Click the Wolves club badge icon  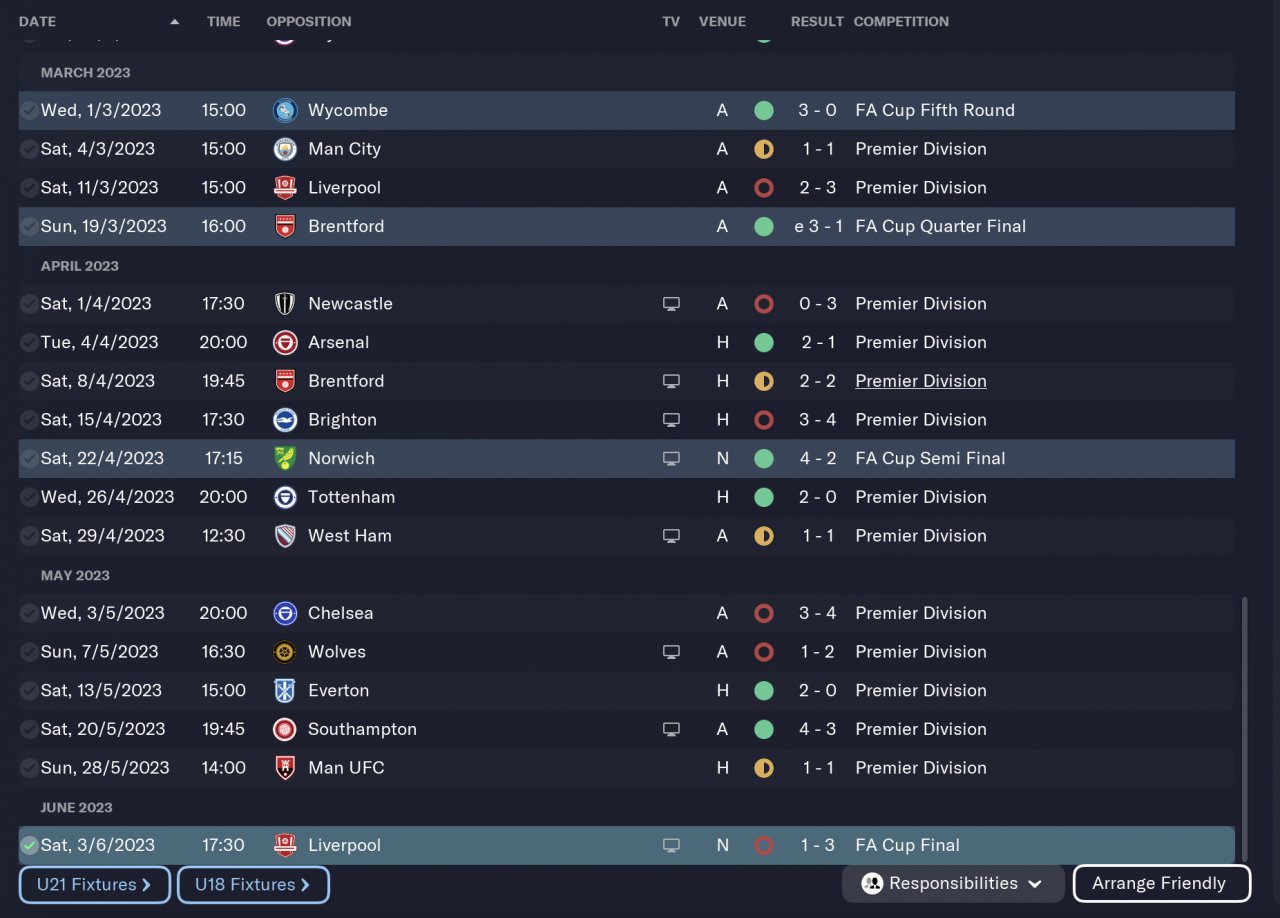tap(285, 652)
